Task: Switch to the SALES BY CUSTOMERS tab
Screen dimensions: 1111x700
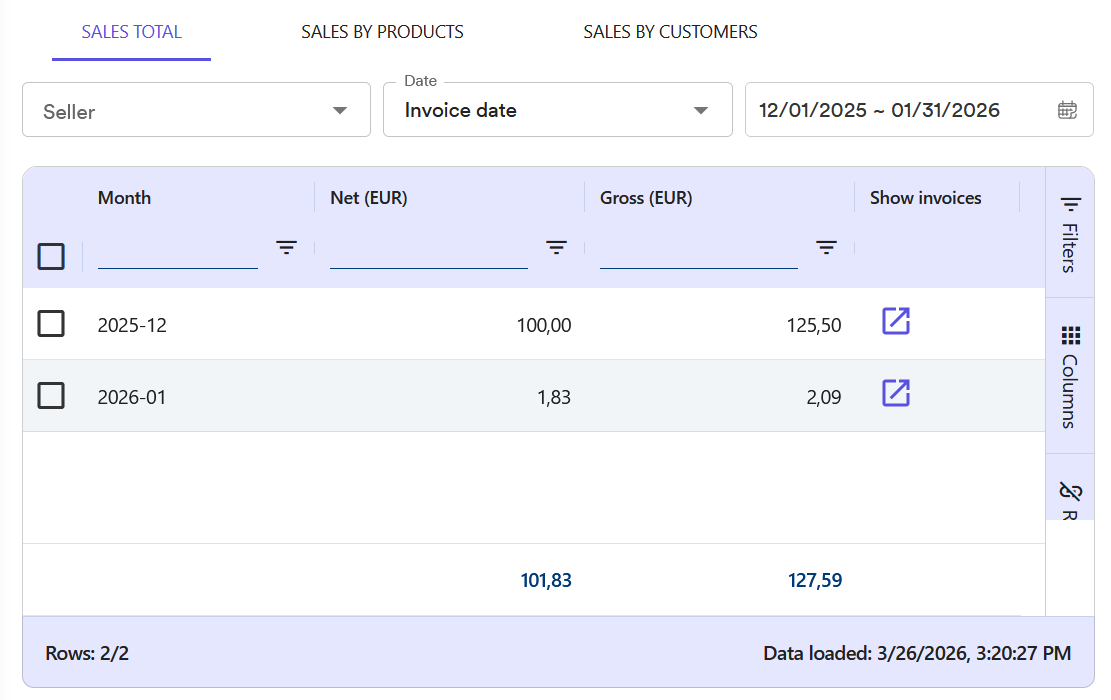Action: [670, 31]
